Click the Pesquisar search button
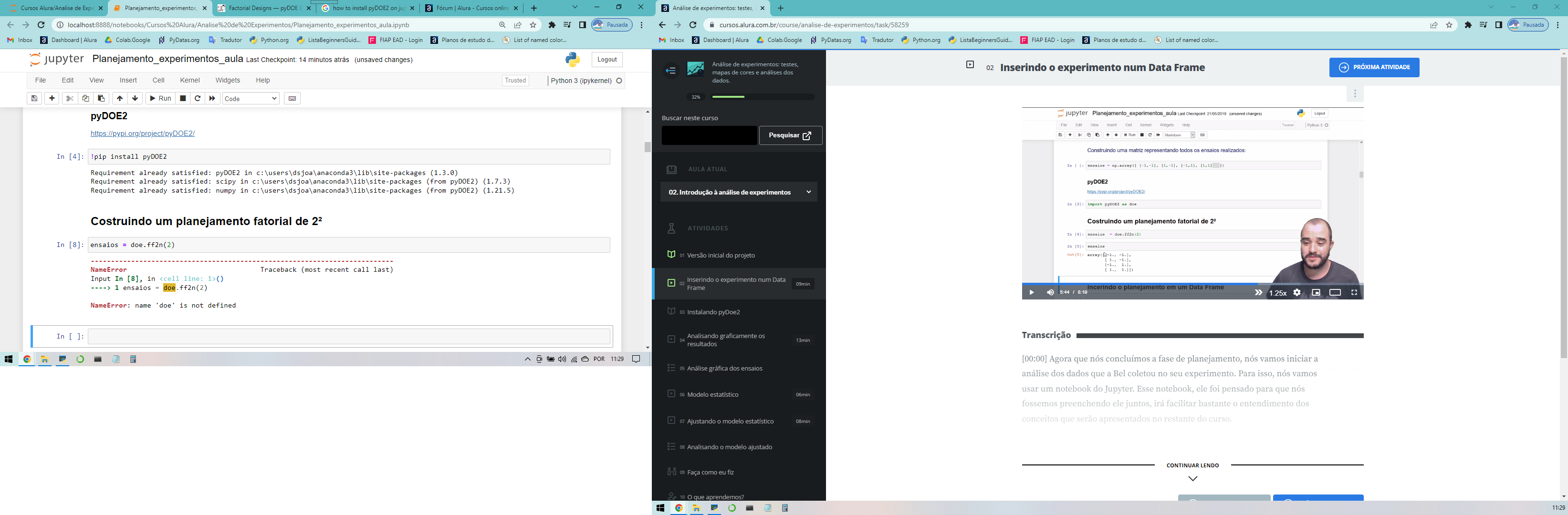1568x515 pixels. click(790, 135)
